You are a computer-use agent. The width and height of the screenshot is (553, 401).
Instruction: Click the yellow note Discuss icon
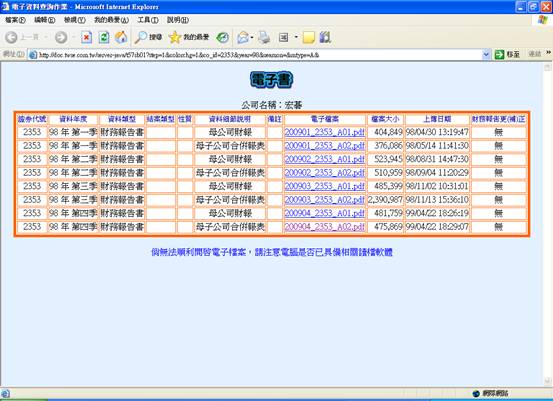309,37
